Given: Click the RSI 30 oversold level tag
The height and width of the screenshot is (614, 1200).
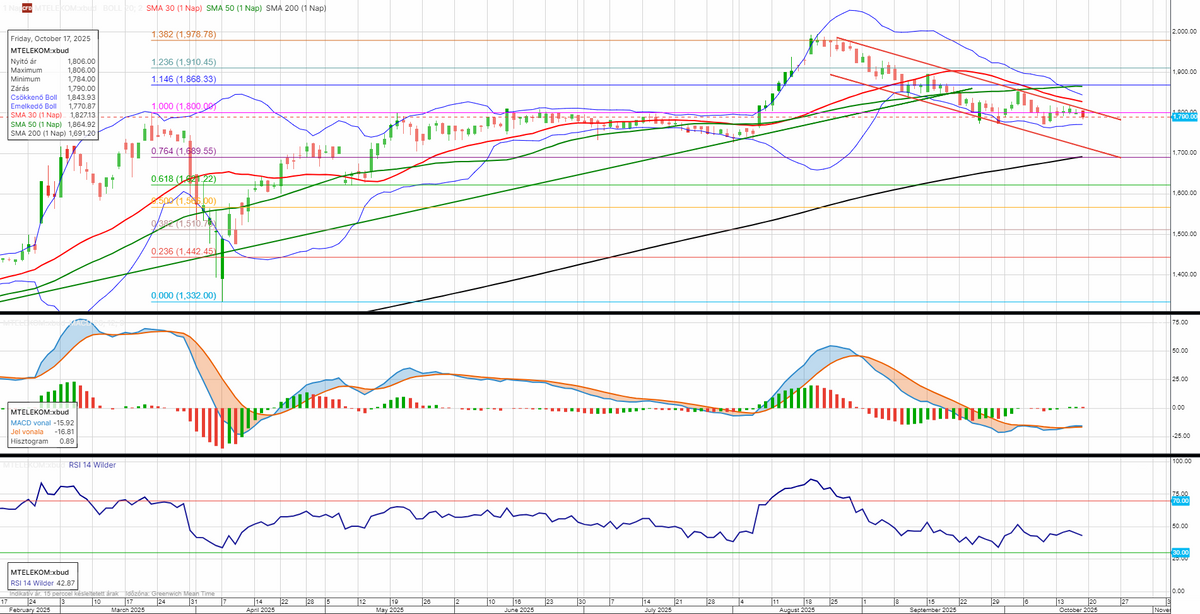Looking at the screenshot, I should coord(1180,552).
